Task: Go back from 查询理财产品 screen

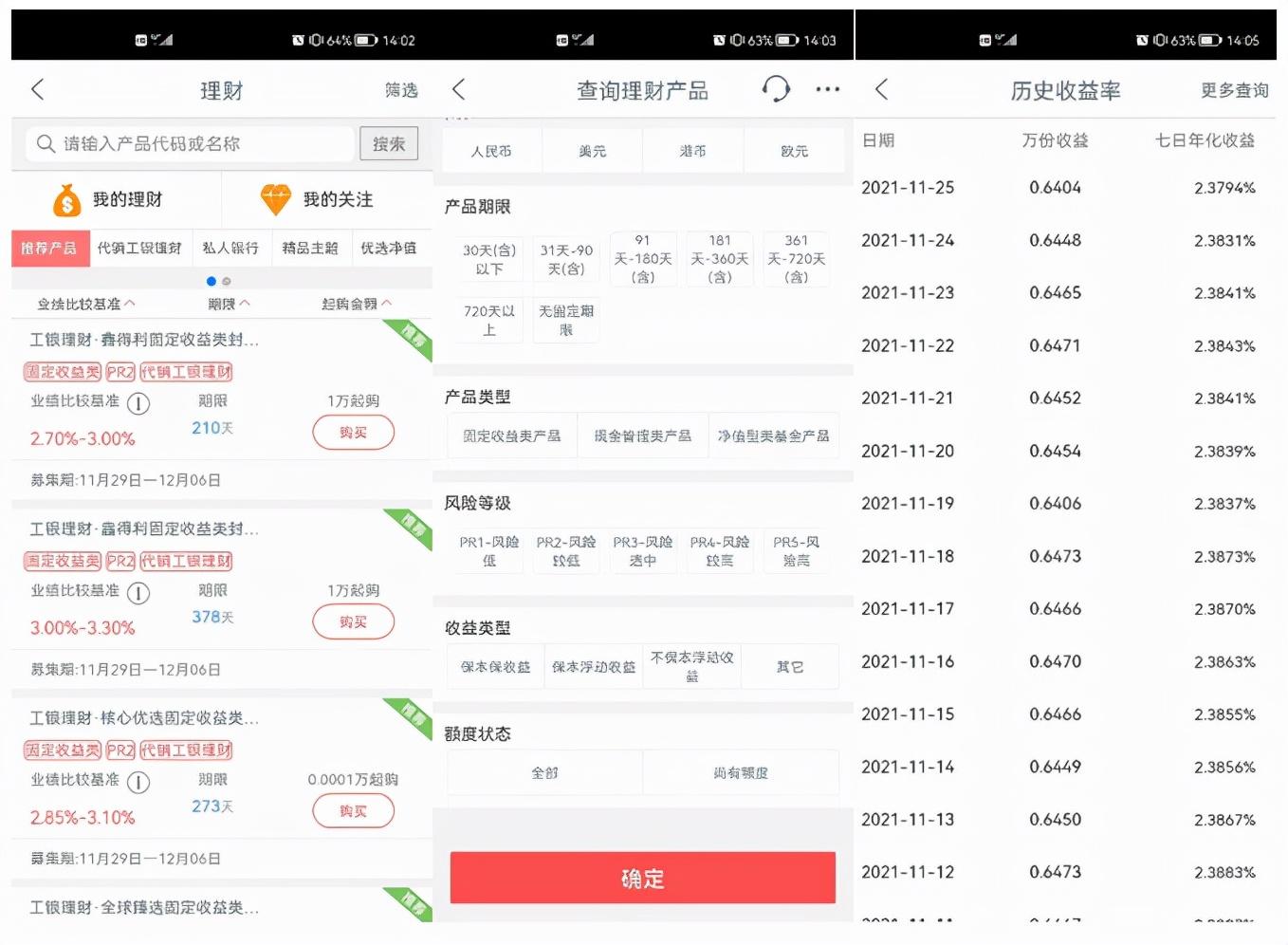Action: (x=459, y=89)
